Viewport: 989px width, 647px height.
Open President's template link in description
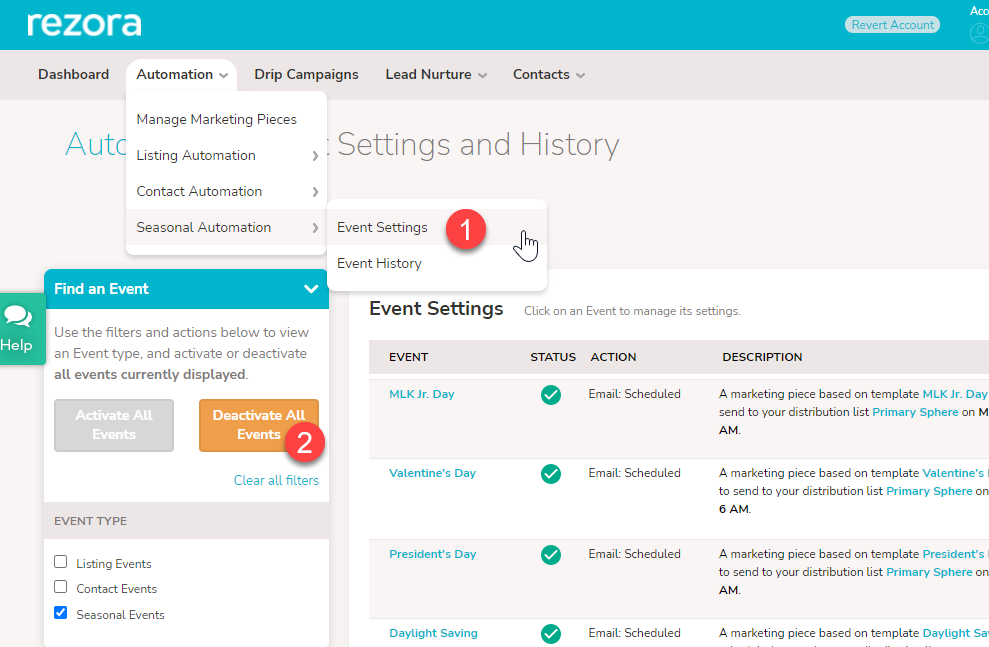[x=955, y=554]
